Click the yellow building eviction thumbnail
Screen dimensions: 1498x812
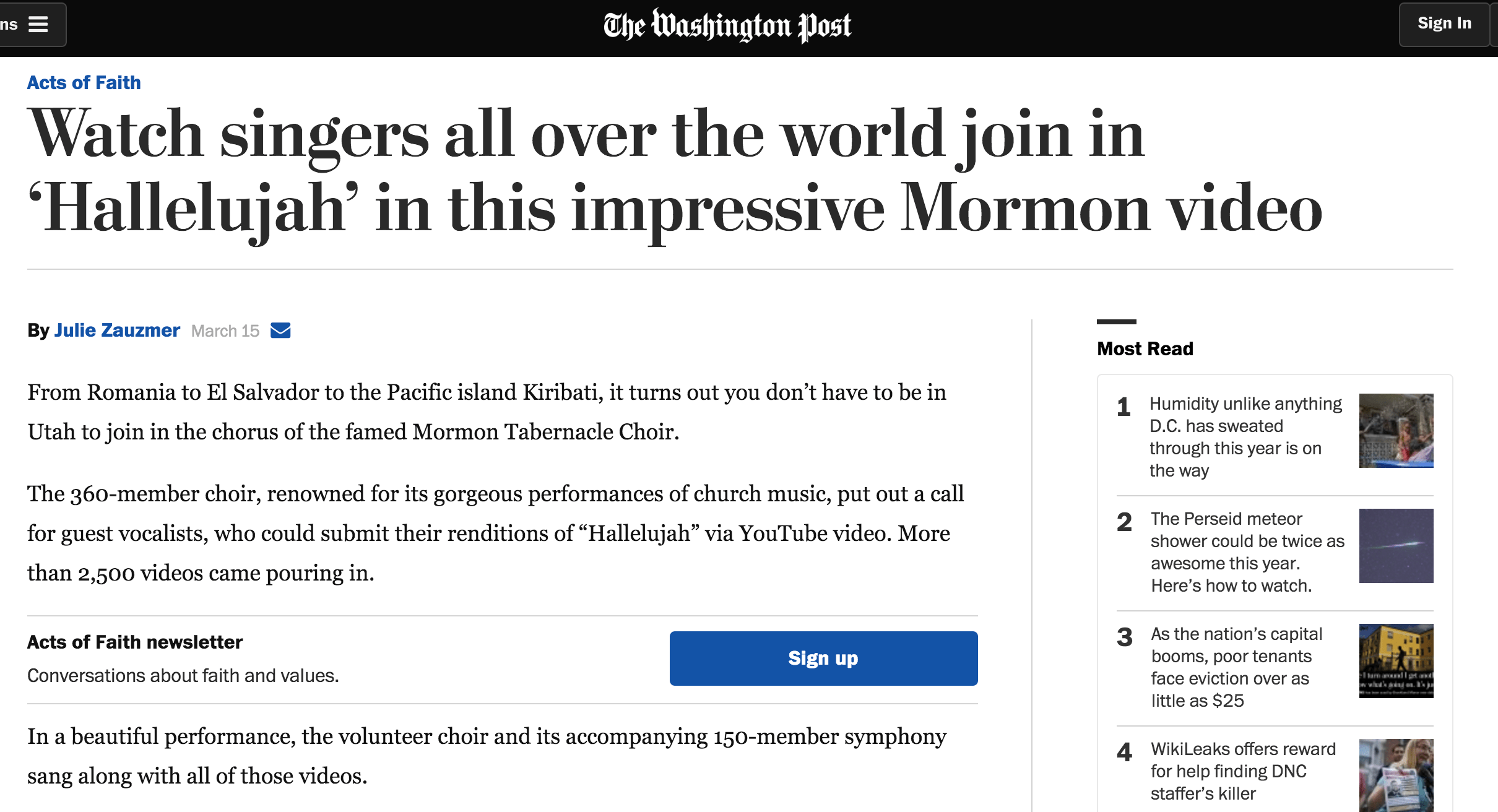1396,661
